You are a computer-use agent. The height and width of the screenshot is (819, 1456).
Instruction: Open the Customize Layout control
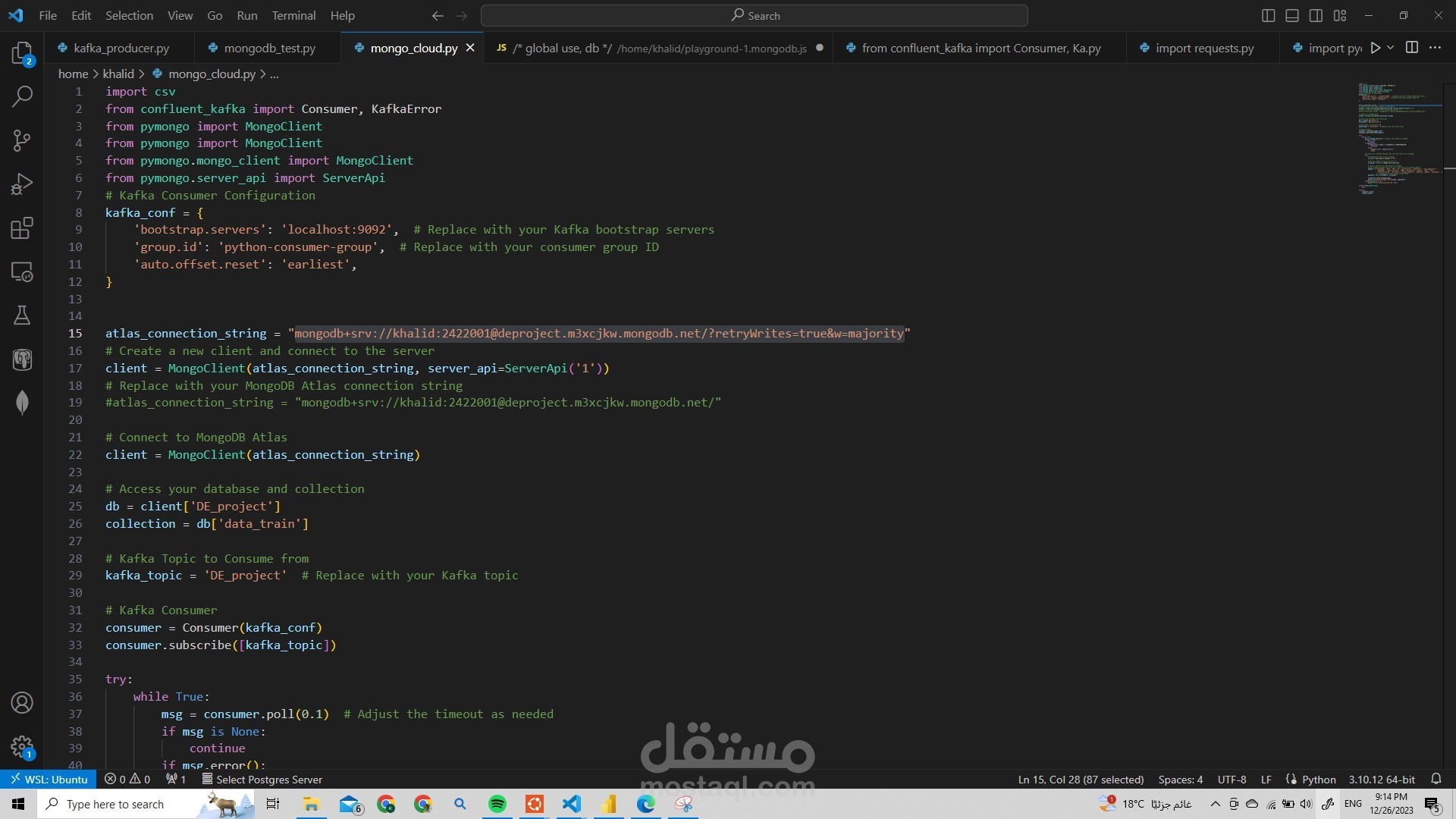point(1340,15)
